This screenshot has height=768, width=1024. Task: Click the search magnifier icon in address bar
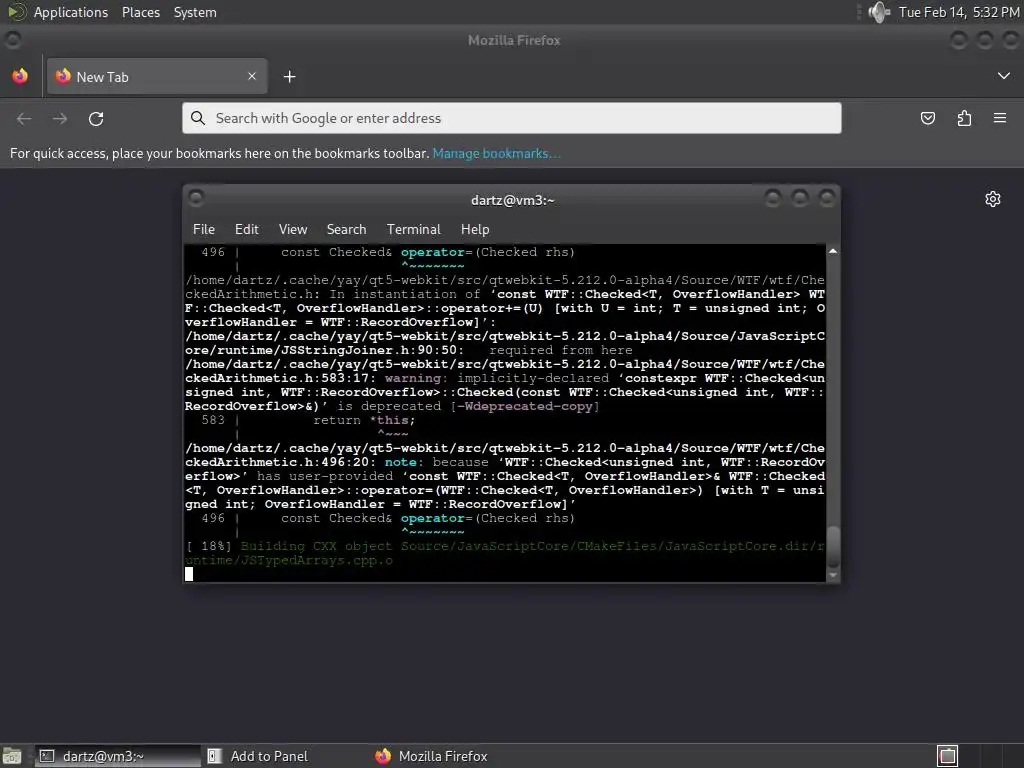tap(198, 118)
